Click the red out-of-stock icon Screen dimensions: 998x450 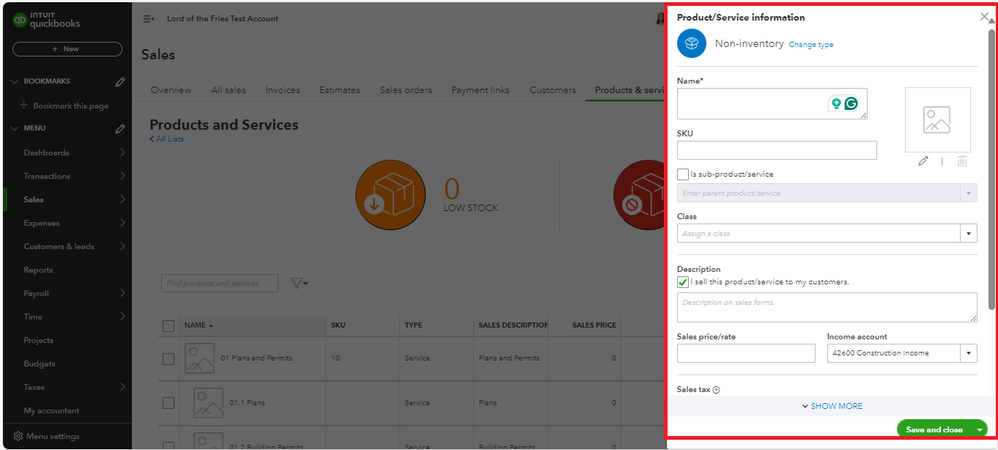pos(640,195)
